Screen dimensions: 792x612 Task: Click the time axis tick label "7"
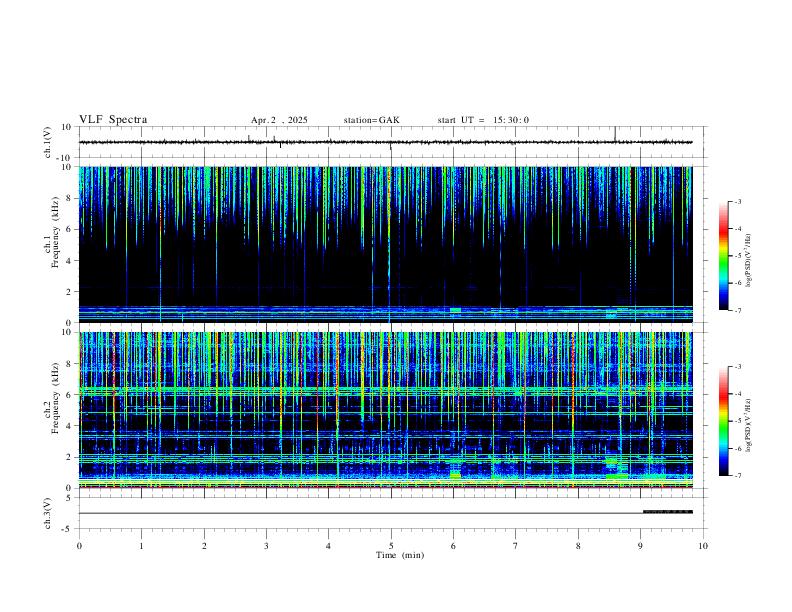516,546
